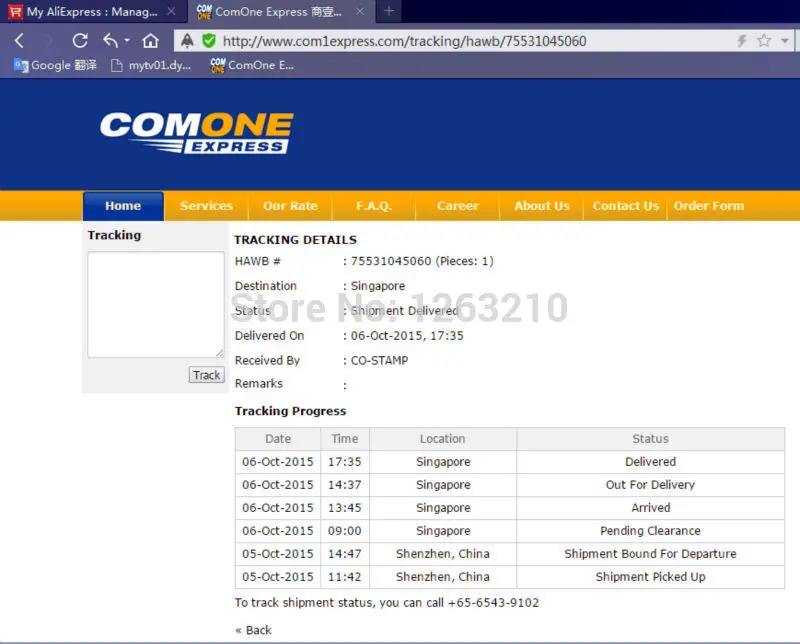Image resolution: width=800 pixels, height=644 pixels.
Task: Open the F.A.Q. page
Action: (x=374, y=206)
